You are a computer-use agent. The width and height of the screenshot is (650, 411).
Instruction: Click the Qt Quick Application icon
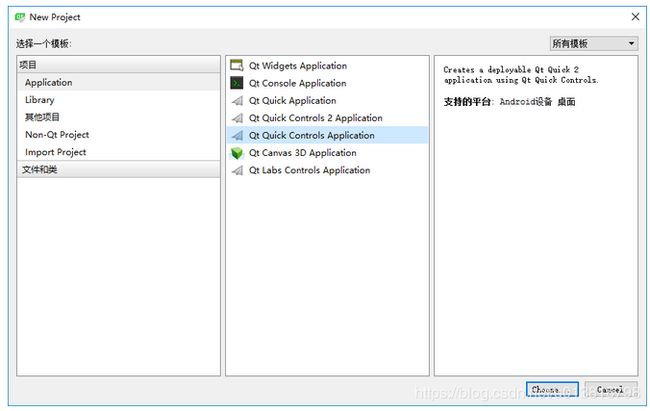(x=237, y=100)
